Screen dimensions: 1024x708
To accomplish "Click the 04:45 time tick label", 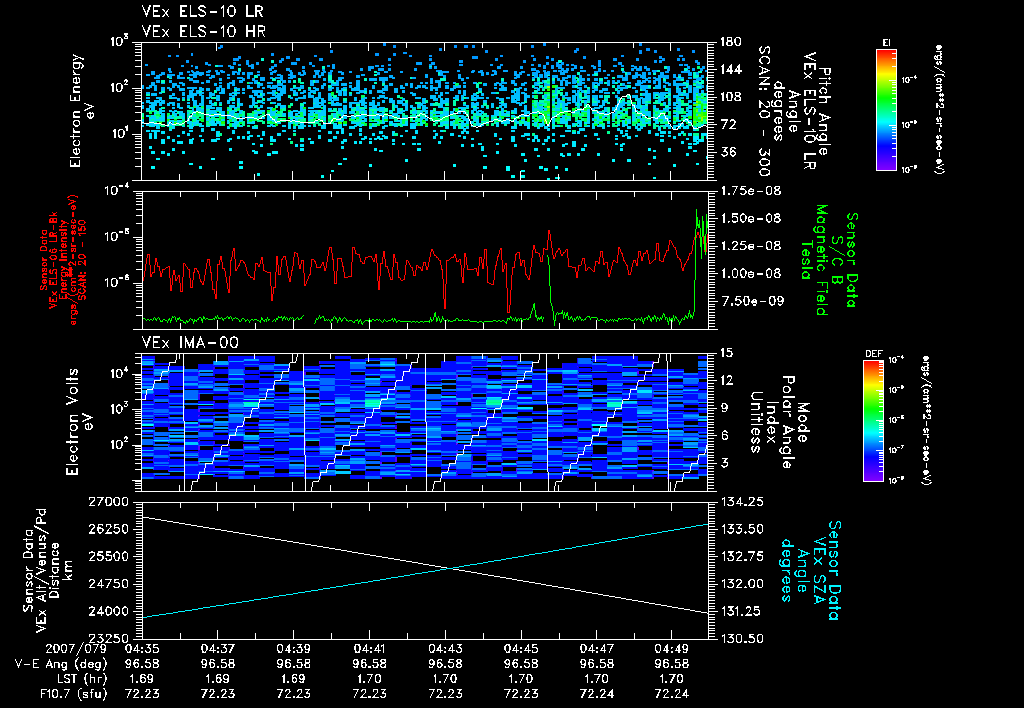I will click(521, 649).
